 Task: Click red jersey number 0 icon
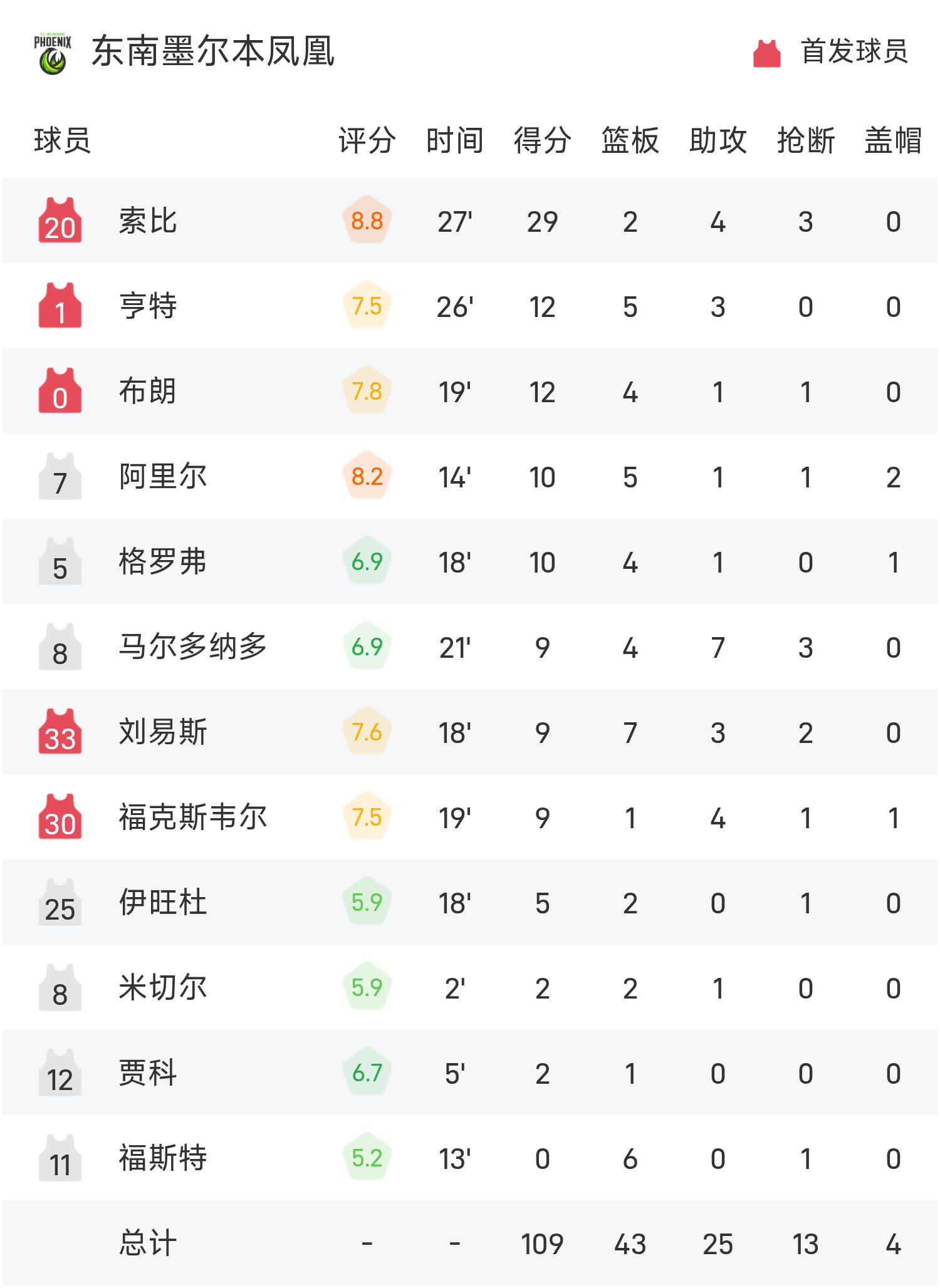pos(60,391)
